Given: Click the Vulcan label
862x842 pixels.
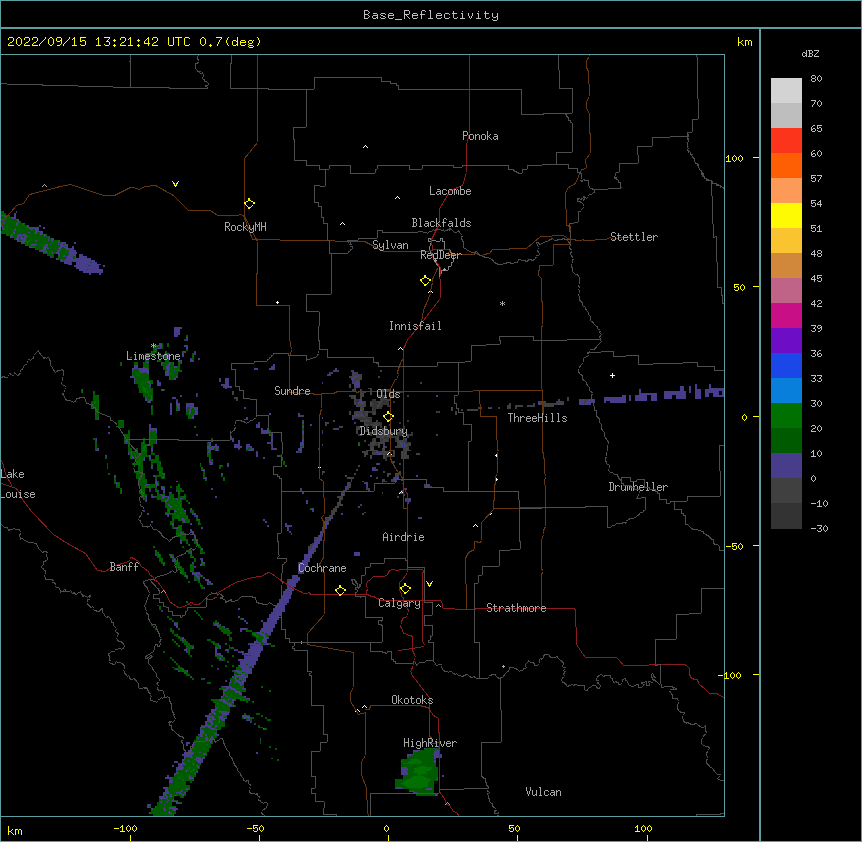Looking at the screenshot, I should 543,792.
